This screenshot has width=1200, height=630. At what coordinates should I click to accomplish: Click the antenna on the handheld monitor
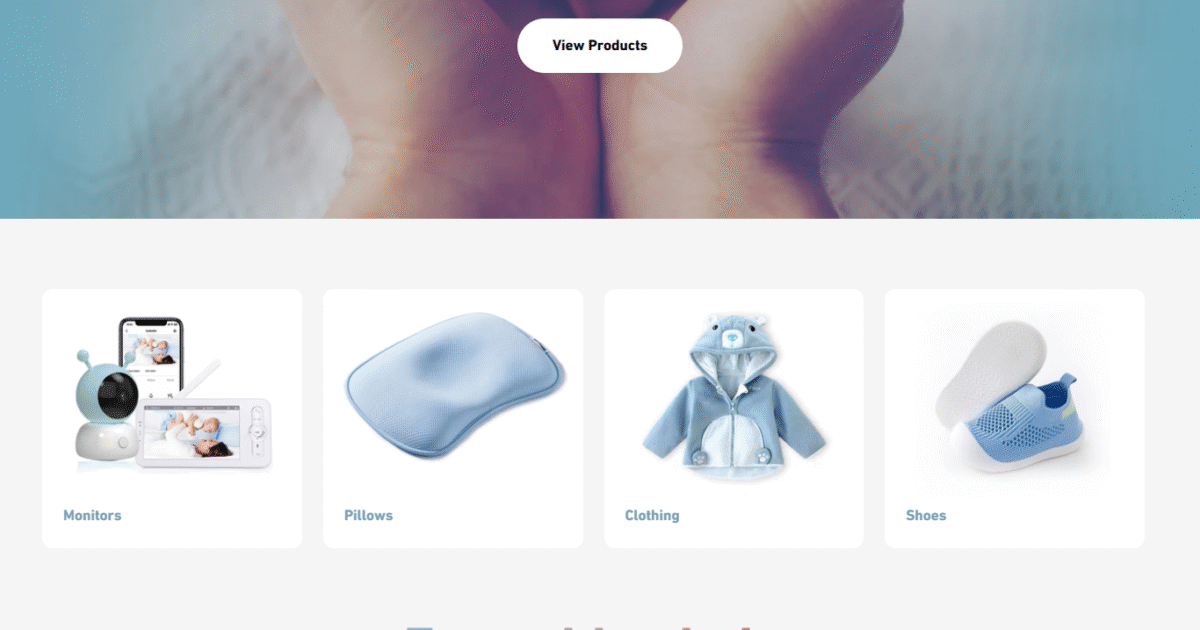[203, 380]
